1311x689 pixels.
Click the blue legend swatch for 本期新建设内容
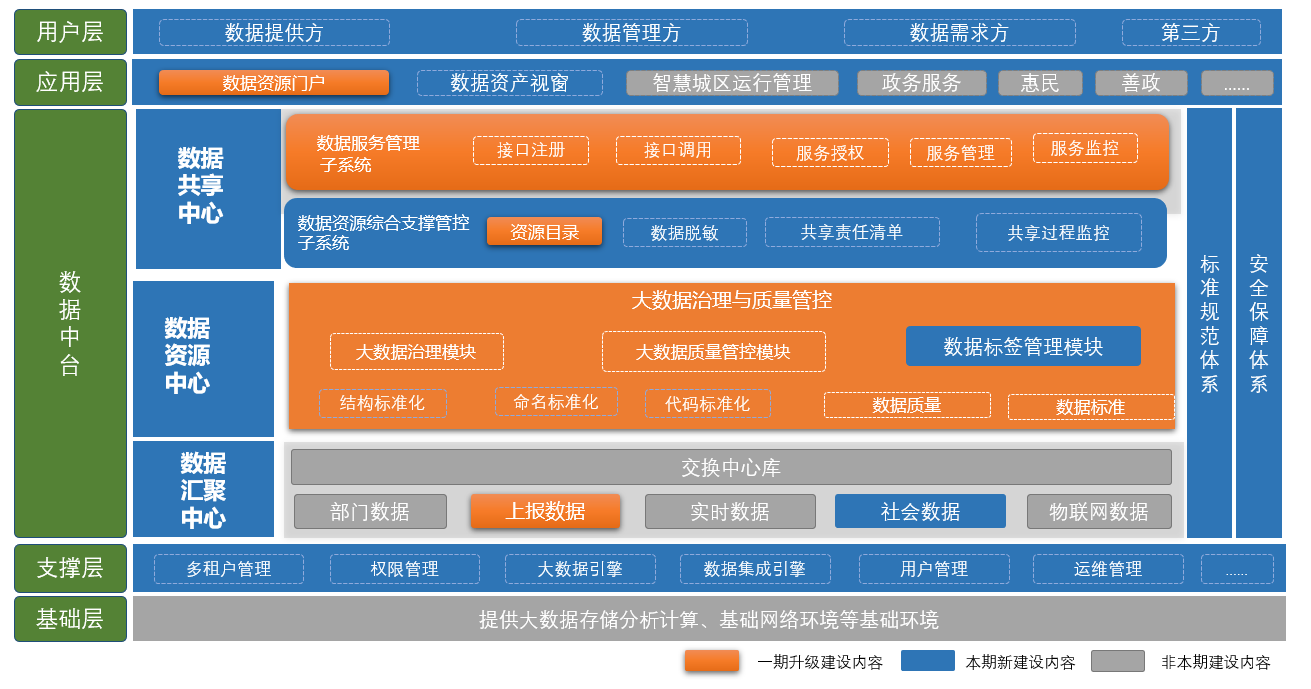tap(927, 661)
